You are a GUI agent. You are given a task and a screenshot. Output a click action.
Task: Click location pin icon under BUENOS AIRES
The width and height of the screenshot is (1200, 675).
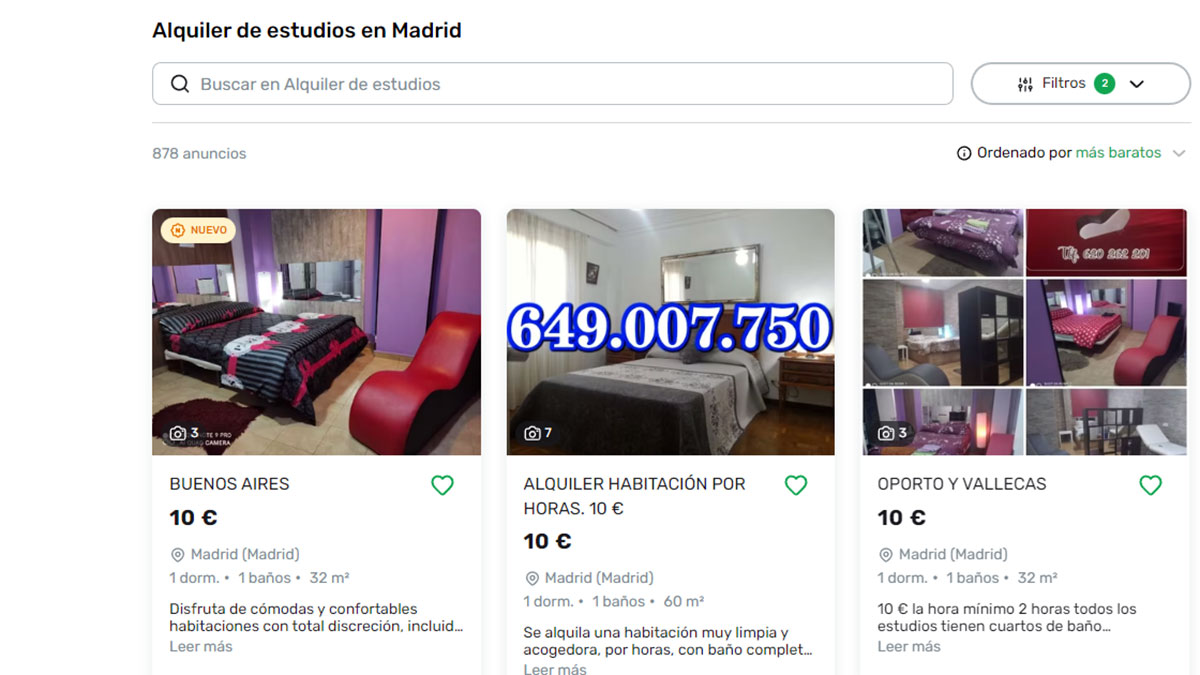point(178,554)
